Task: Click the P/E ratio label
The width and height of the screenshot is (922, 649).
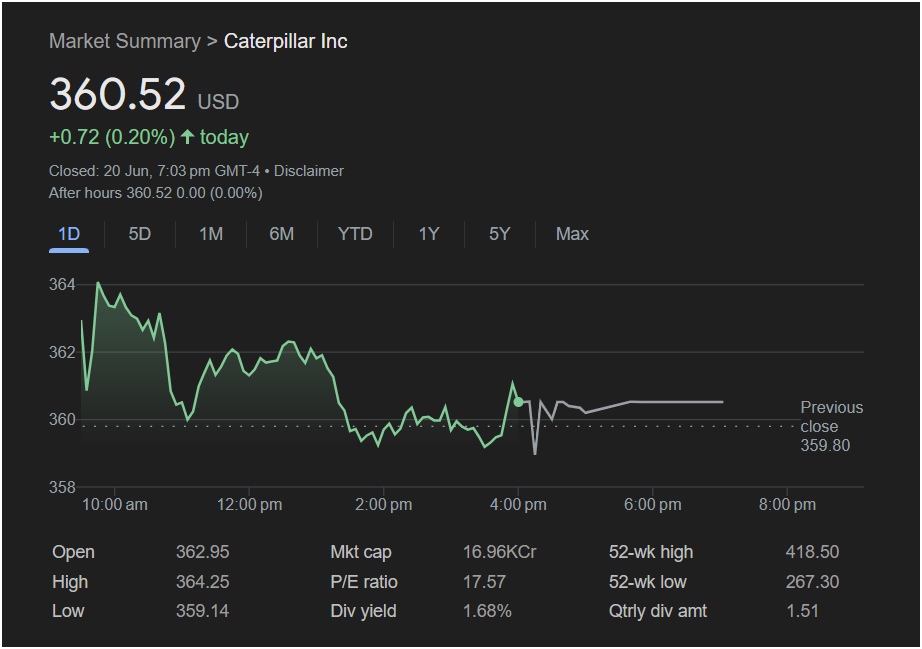Action: (x=364, y=582)
